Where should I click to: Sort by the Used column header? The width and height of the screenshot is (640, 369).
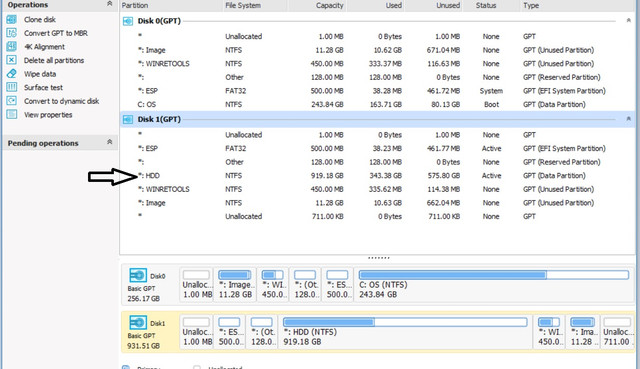pyautogui.click(x=393, y=6)
